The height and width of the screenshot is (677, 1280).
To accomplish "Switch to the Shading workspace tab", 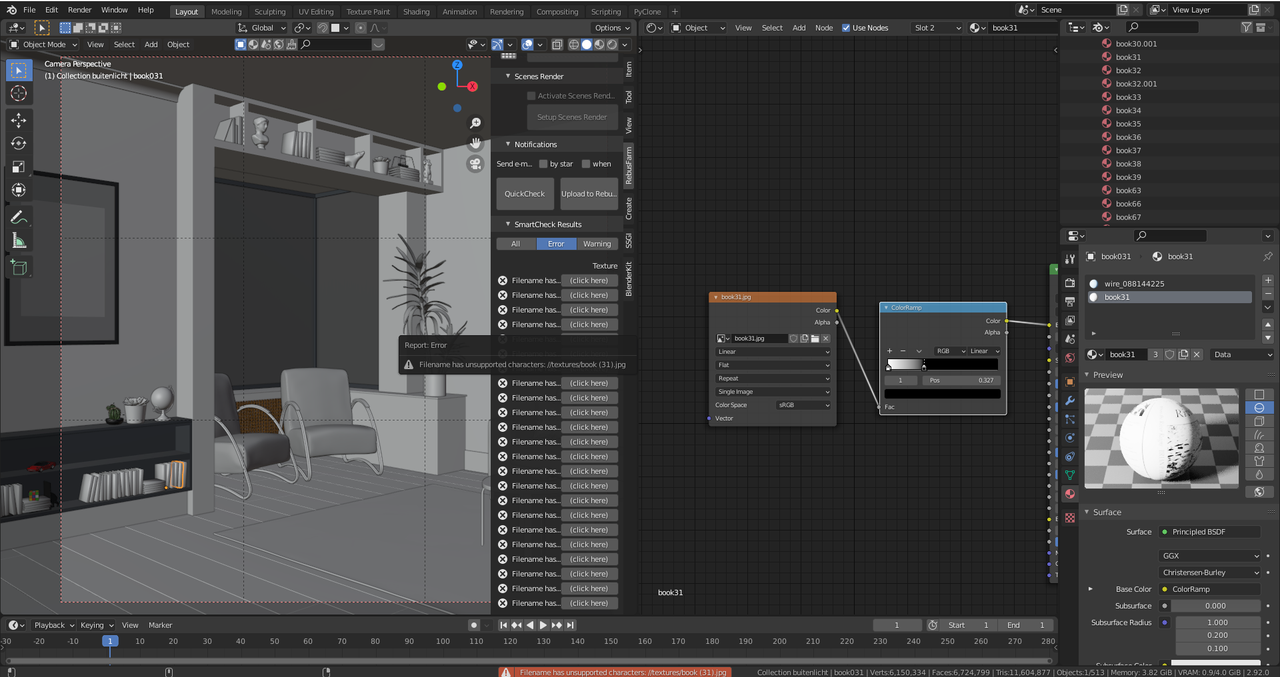I will click(x=416, y=12).
